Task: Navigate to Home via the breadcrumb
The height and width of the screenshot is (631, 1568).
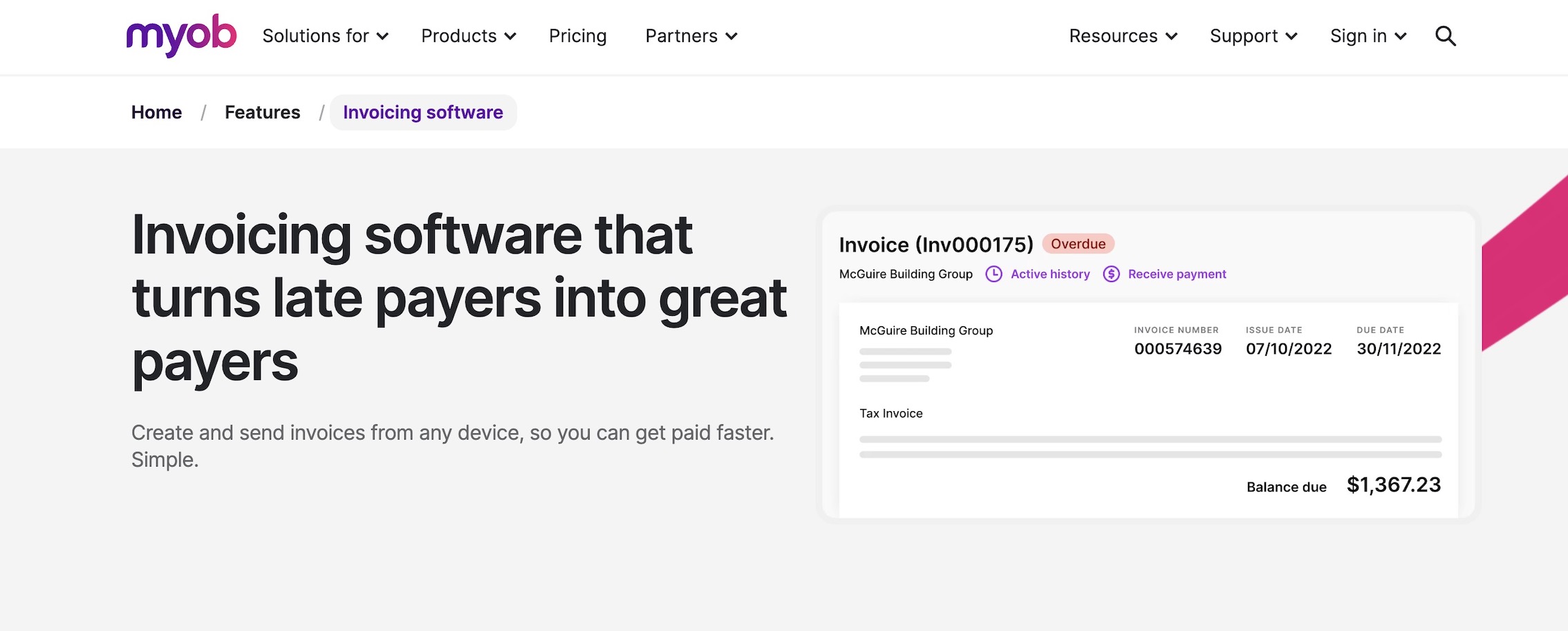Action: pos(156,112)
